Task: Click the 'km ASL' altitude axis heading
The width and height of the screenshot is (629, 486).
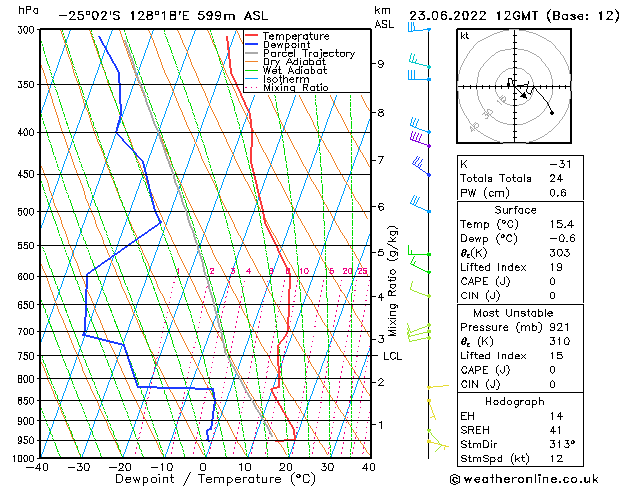Action: [x=384, y=17]
